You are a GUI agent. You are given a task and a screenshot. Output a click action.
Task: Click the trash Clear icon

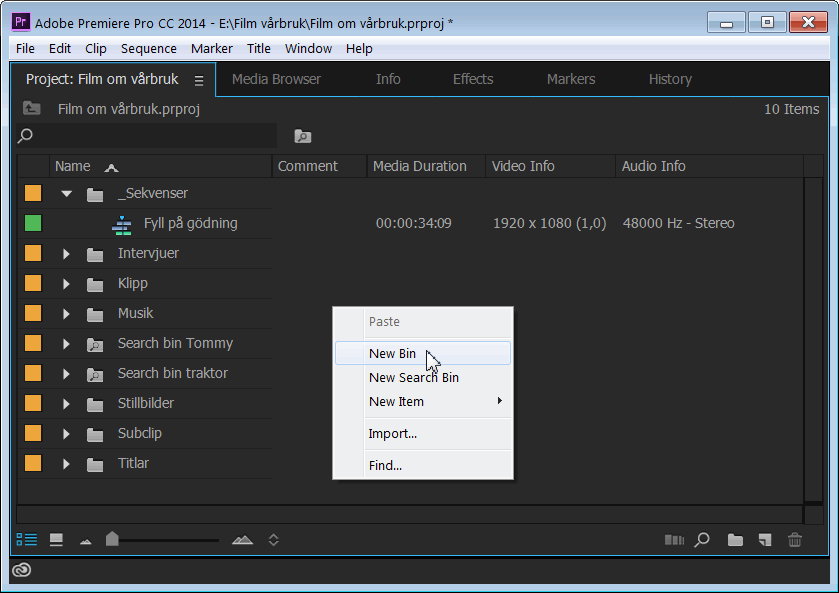pos(795,540)
